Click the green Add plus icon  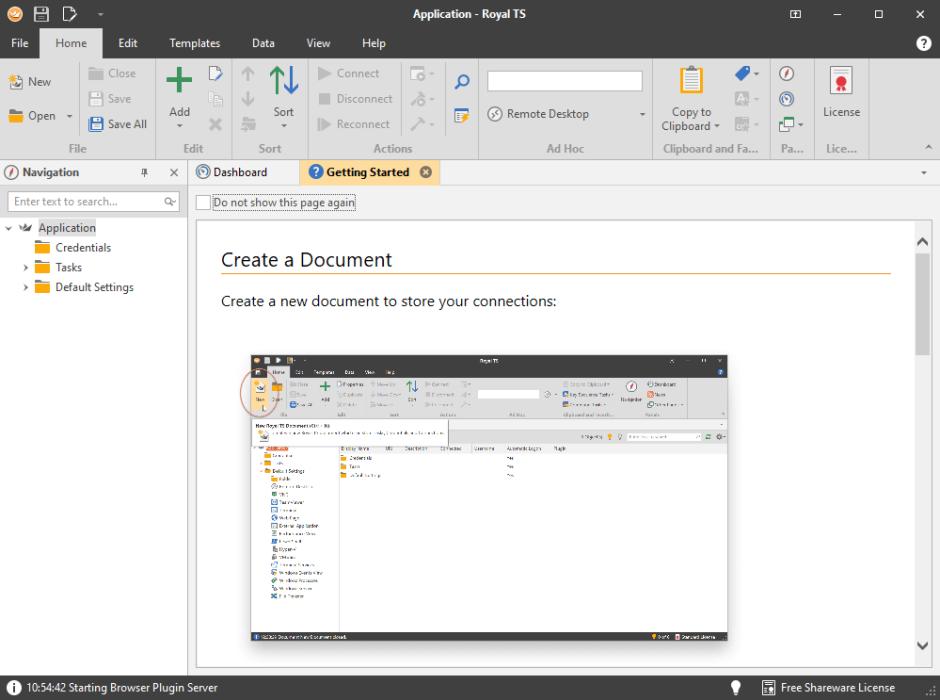[179, 80]
